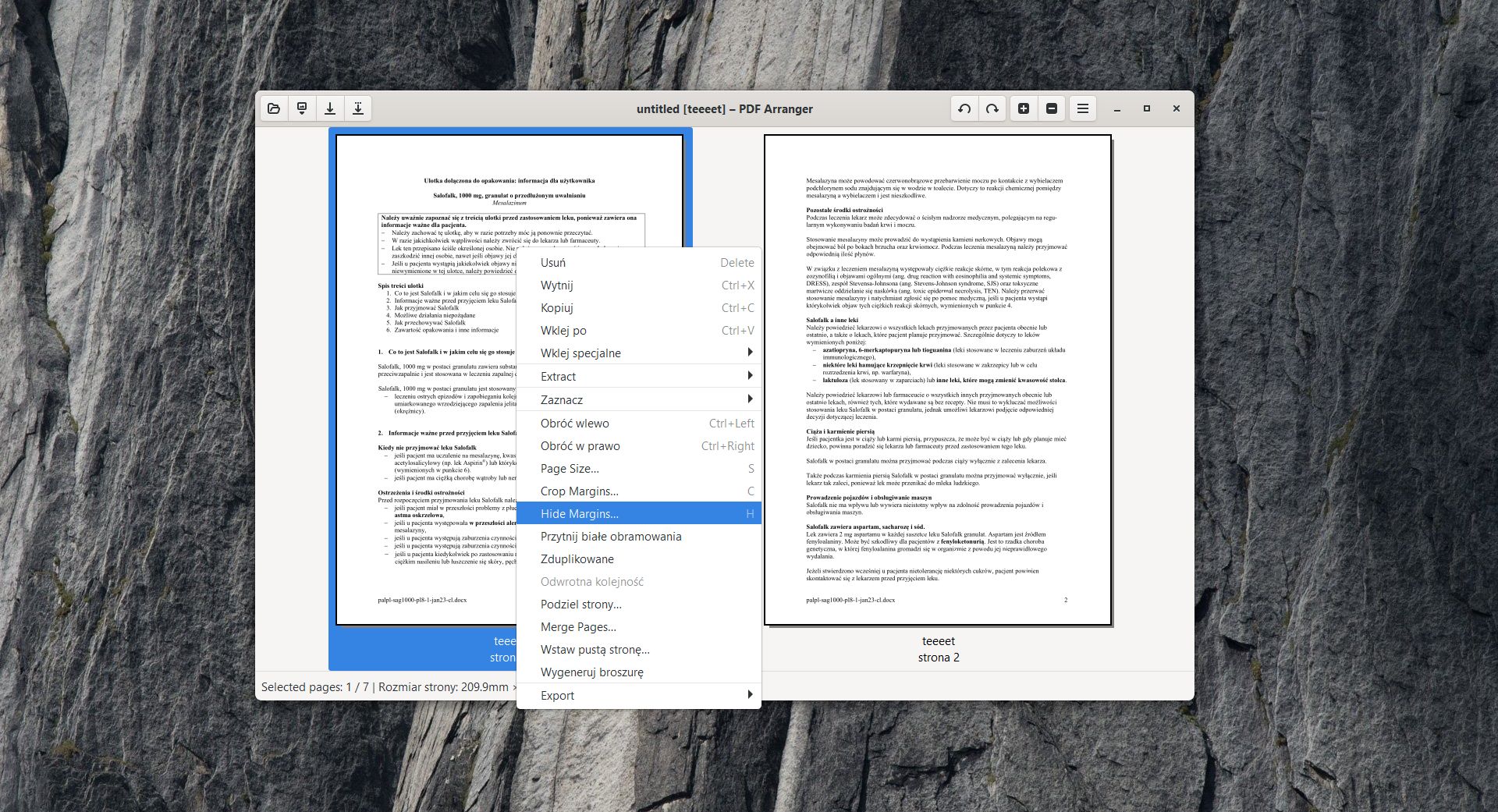1498x812 pixels.
Task: Open Page Size settings
Action: tap(570, 468)
